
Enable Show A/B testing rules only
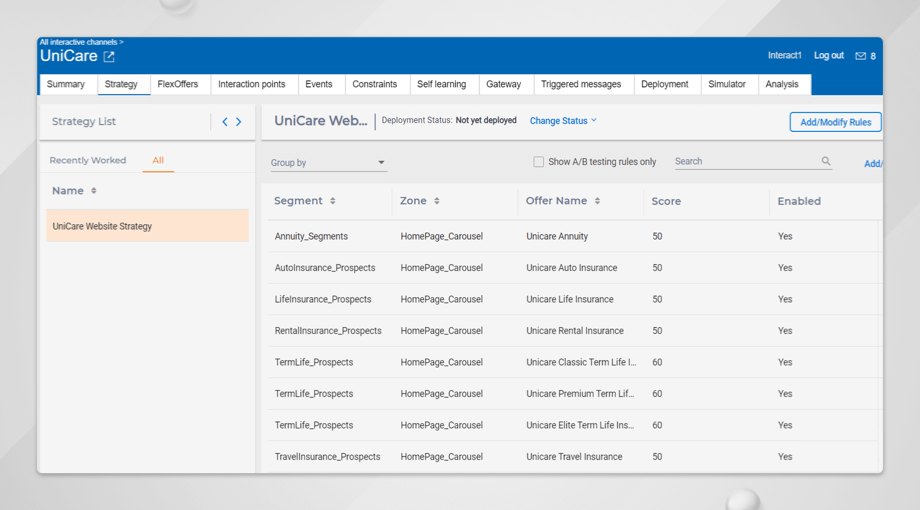[x=538, y=161]
